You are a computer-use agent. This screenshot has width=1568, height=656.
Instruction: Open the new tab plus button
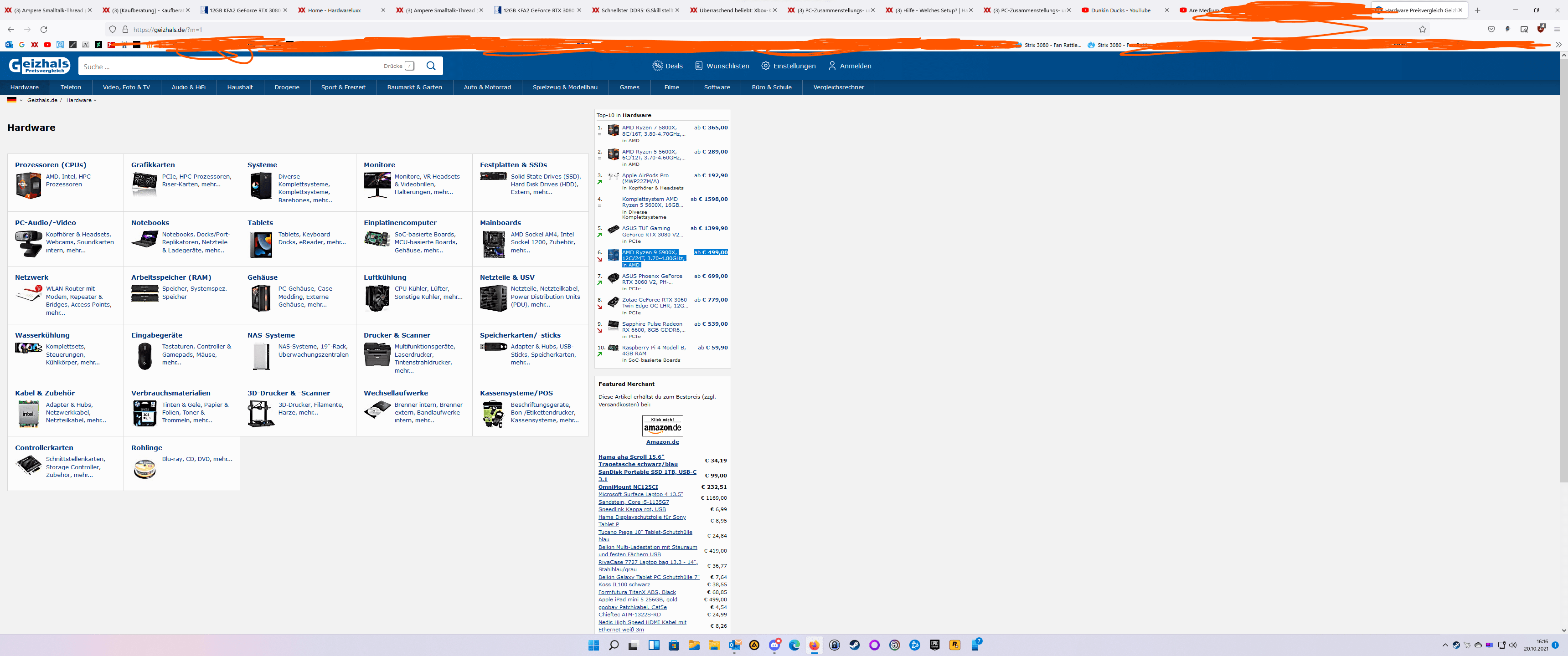point(1477,10)
